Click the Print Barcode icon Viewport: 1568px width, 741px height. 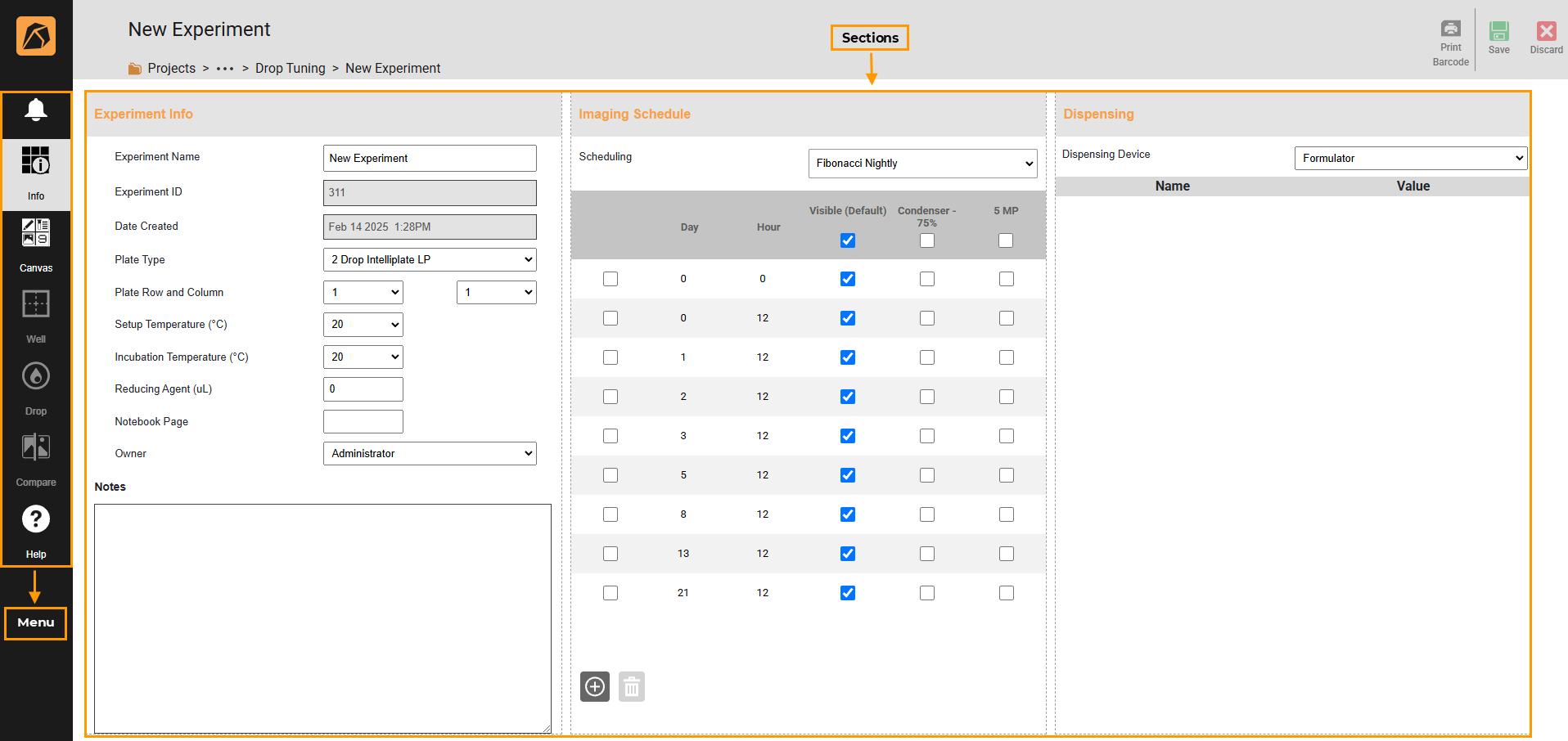(x=1450, y=30)
